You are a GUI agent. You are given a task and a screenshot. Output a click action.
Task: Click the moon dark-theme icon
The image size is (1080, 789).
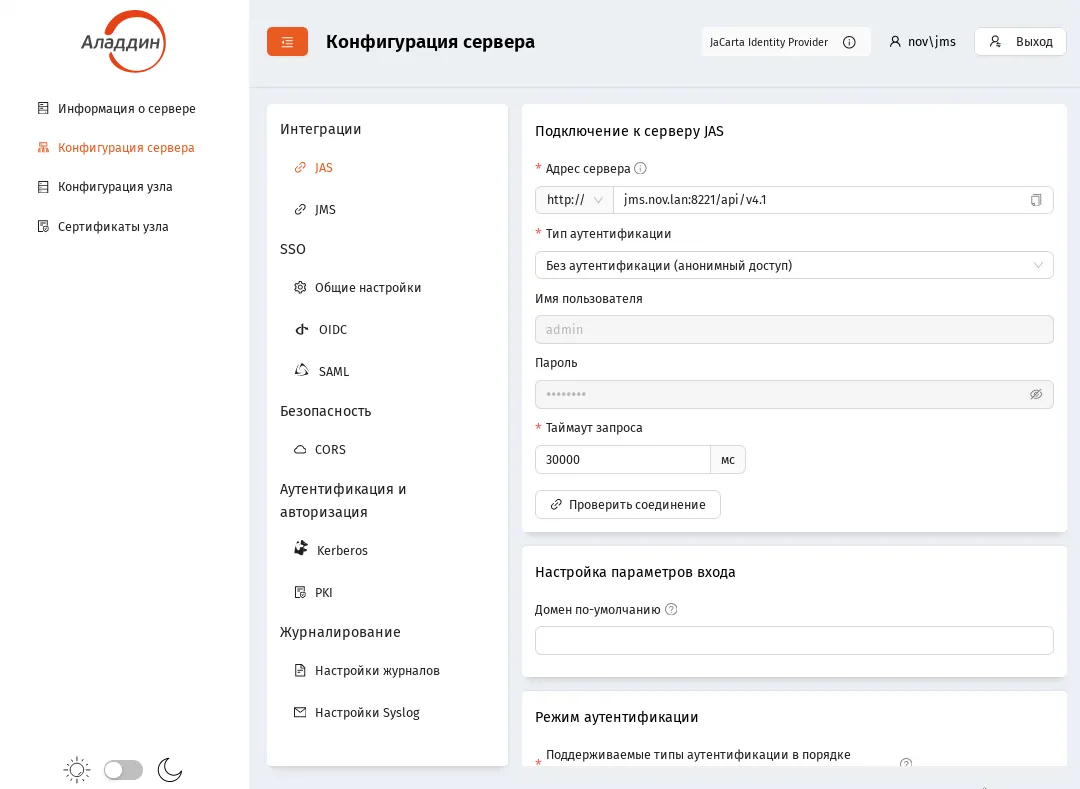169,770
